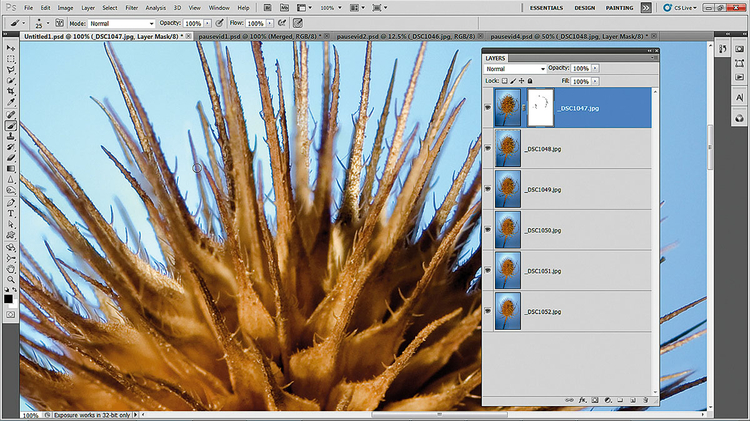This screenshot has height=421, width=750.
Task: Open layer blend mode dropdown
Action: [515, 69]
